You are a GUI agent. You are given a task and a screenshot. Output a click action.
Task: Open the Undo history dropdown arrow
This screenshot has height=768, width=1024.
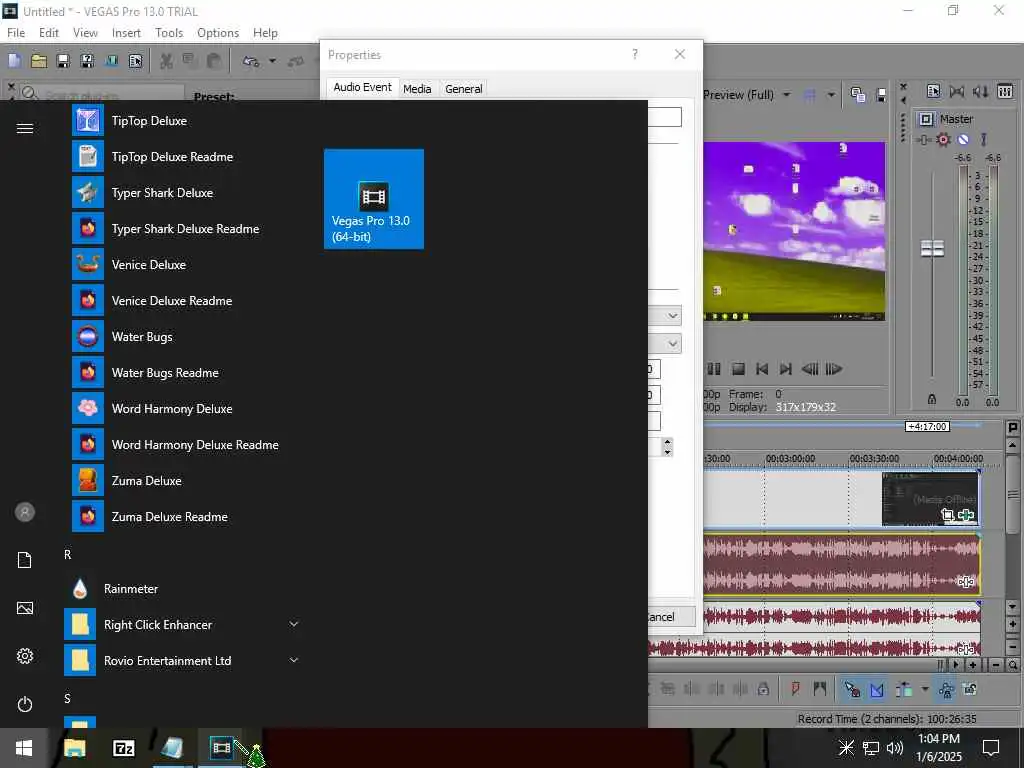click(272, 61)
